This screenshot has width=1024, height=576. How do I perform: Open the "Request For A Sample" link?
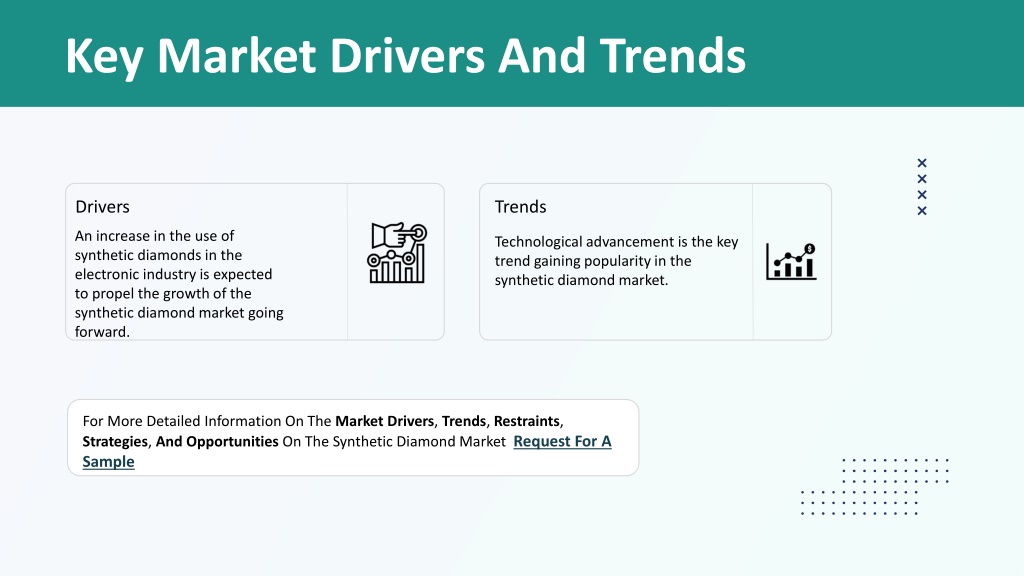pos(562,441)
